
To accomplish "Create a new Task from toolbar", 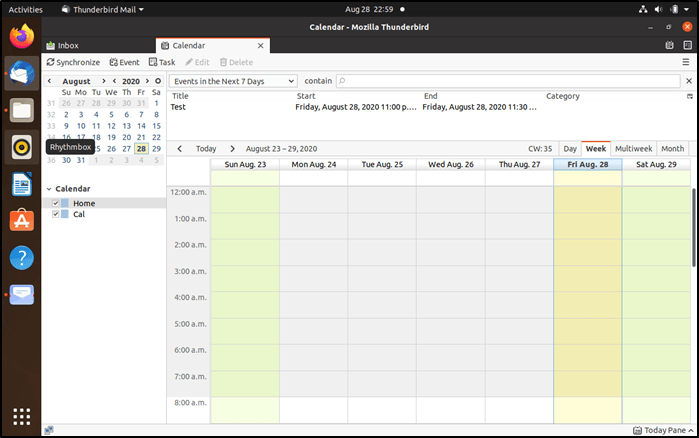I will tap(162, 62).
